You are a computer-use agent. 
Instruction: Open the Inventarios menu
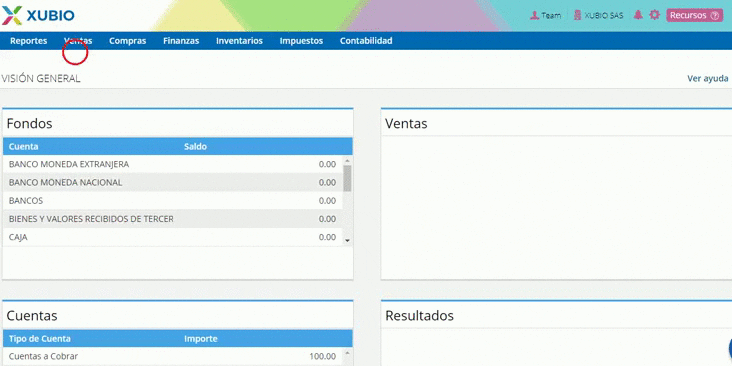pos(239,41)
